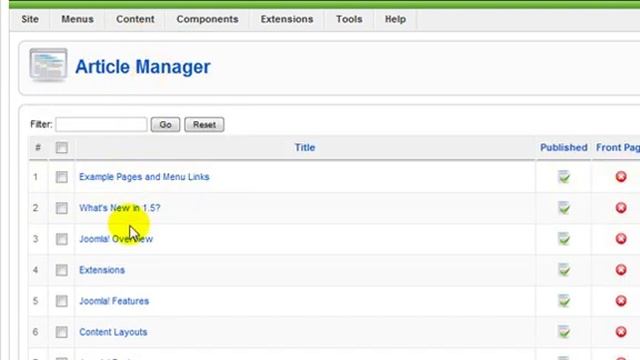Click front page red icon for Joomla! Features row

(x=621, y=301)
